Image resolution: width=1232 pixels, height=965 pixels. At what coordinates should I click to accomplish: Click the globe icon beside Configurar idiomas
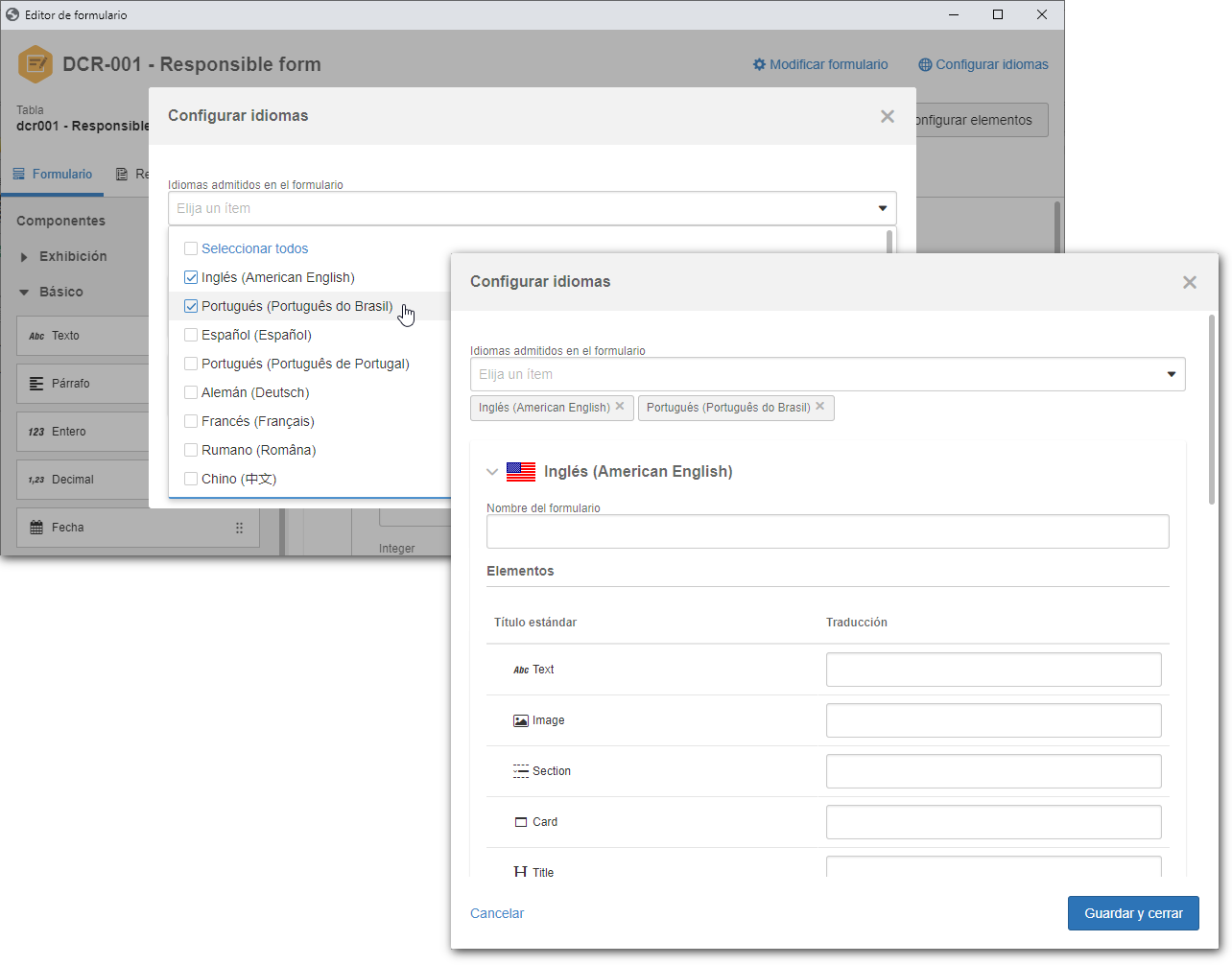925,64
